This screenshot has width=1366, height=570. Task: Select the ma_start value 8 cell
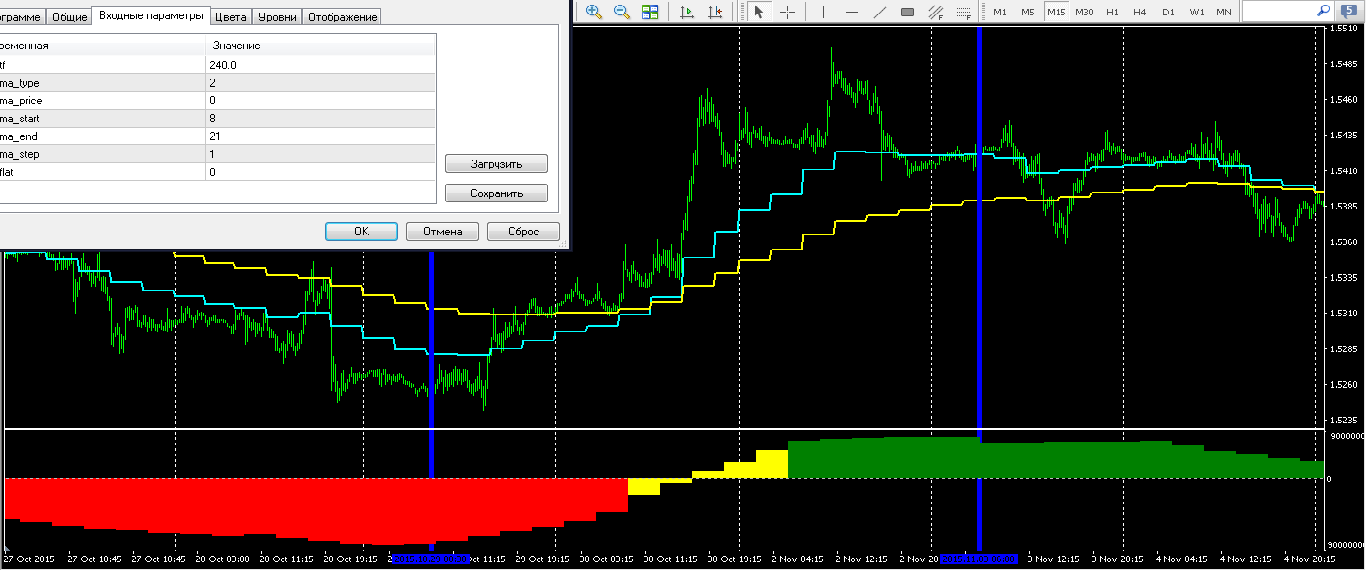click(320, 119)
